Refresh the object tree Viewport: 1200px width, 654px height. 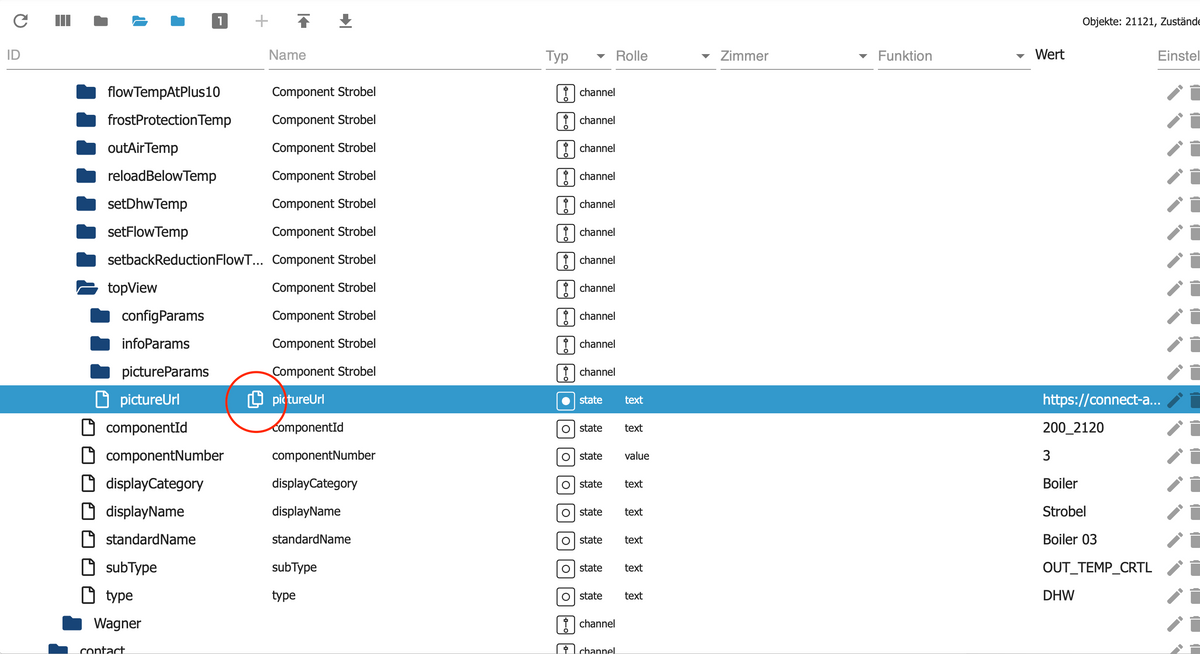pos(20,20)
